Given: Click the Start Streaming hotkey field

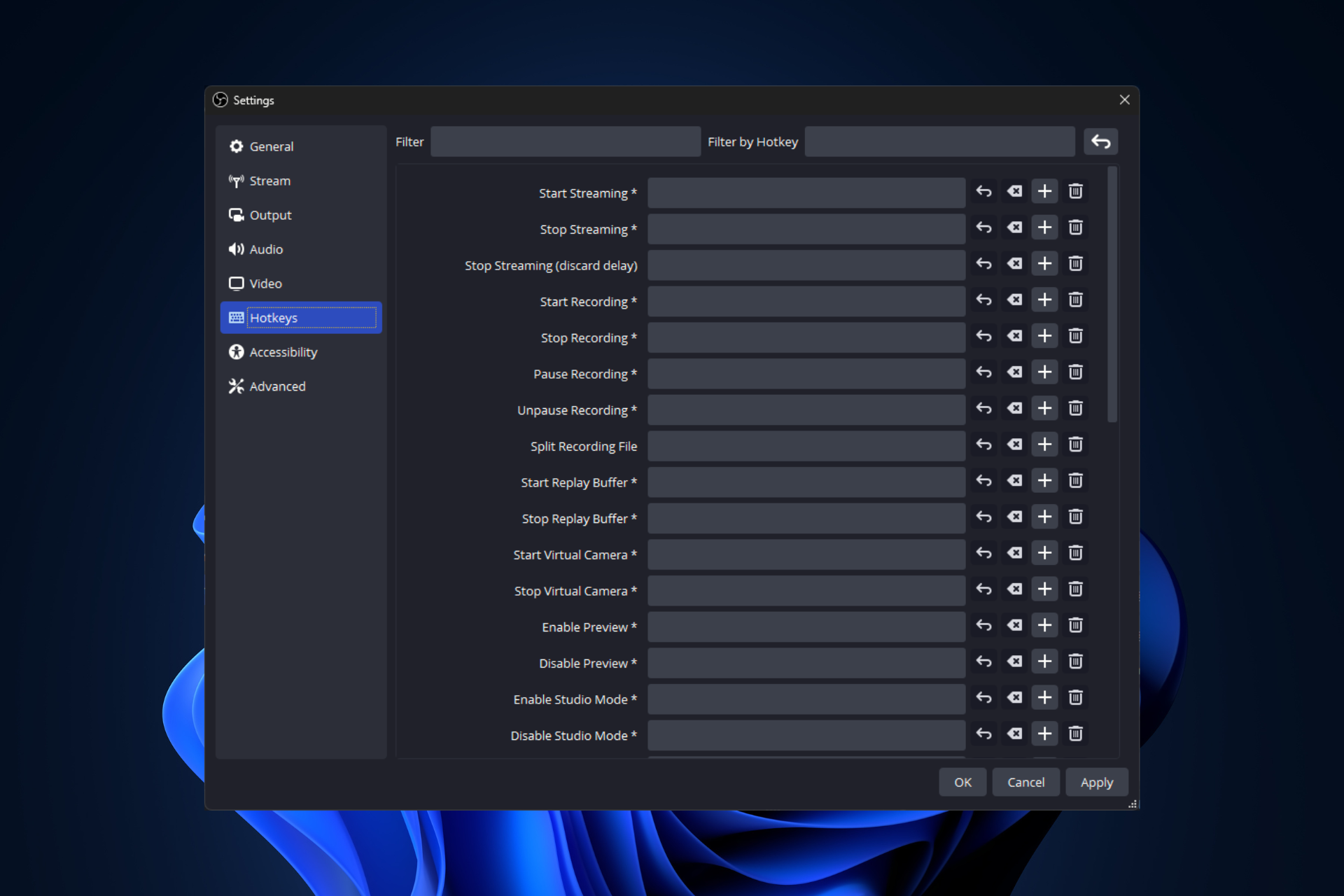Looking at the screenshot, I should click(806, 192).
